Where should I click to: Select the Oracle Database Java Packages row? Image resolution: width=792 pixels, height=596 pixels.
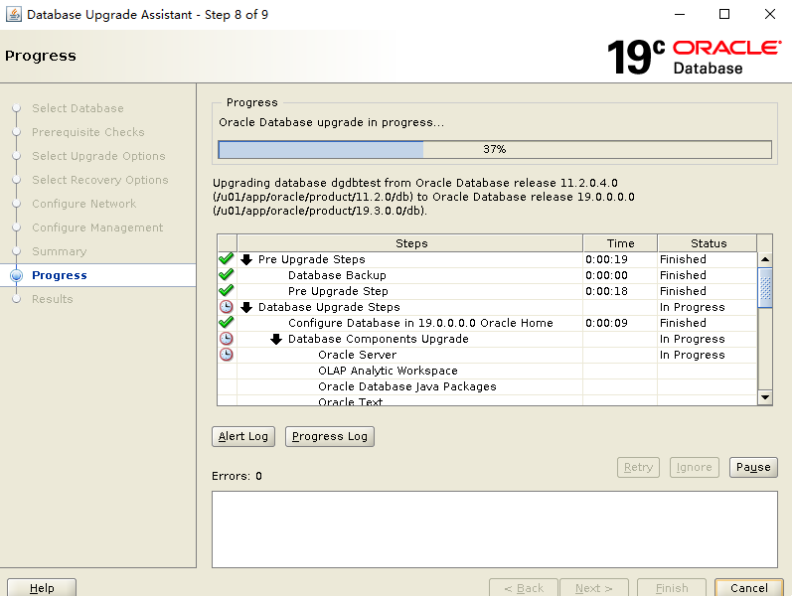[407, 386]
